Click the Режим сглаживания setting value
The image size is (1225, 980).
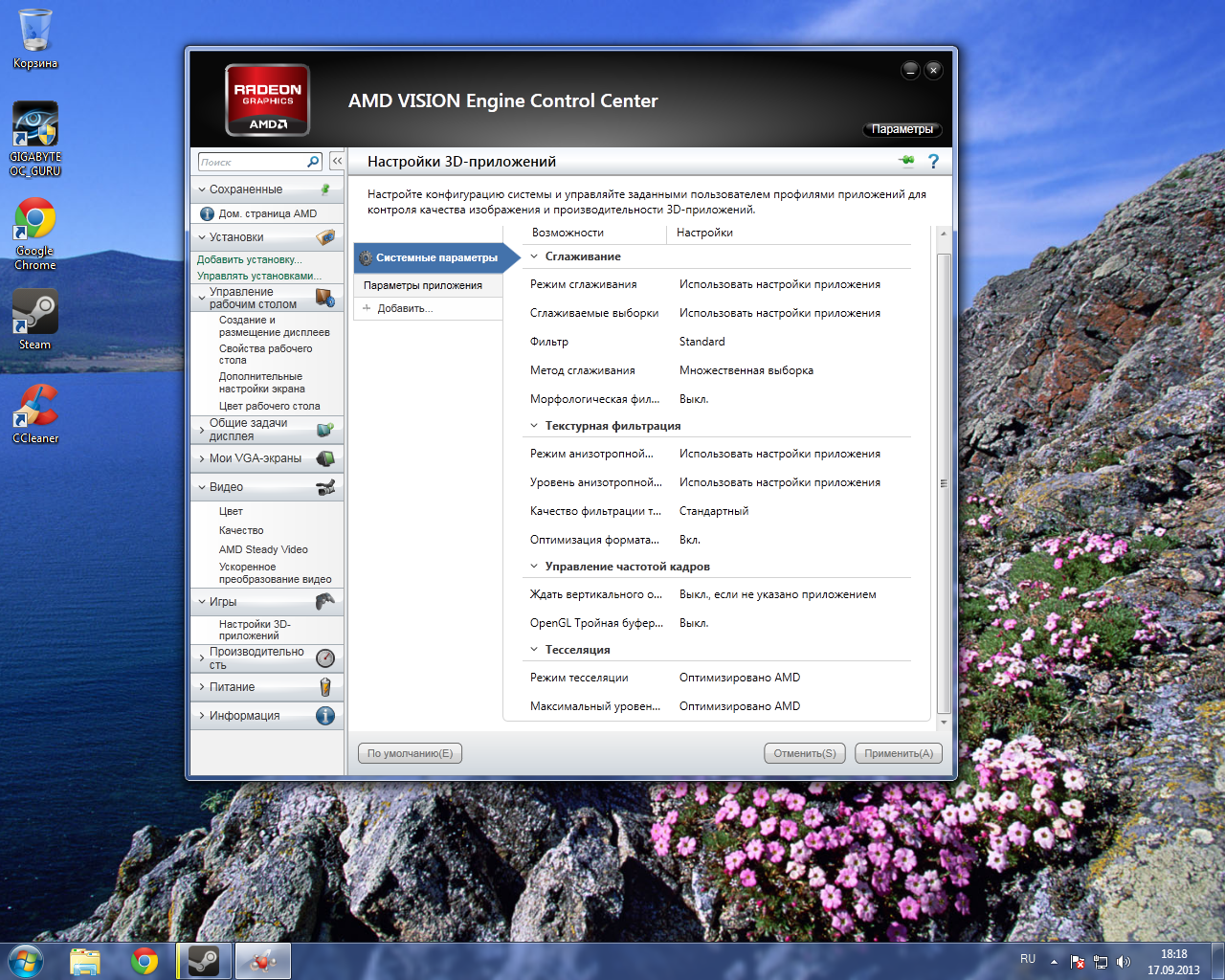coord(780,284)
